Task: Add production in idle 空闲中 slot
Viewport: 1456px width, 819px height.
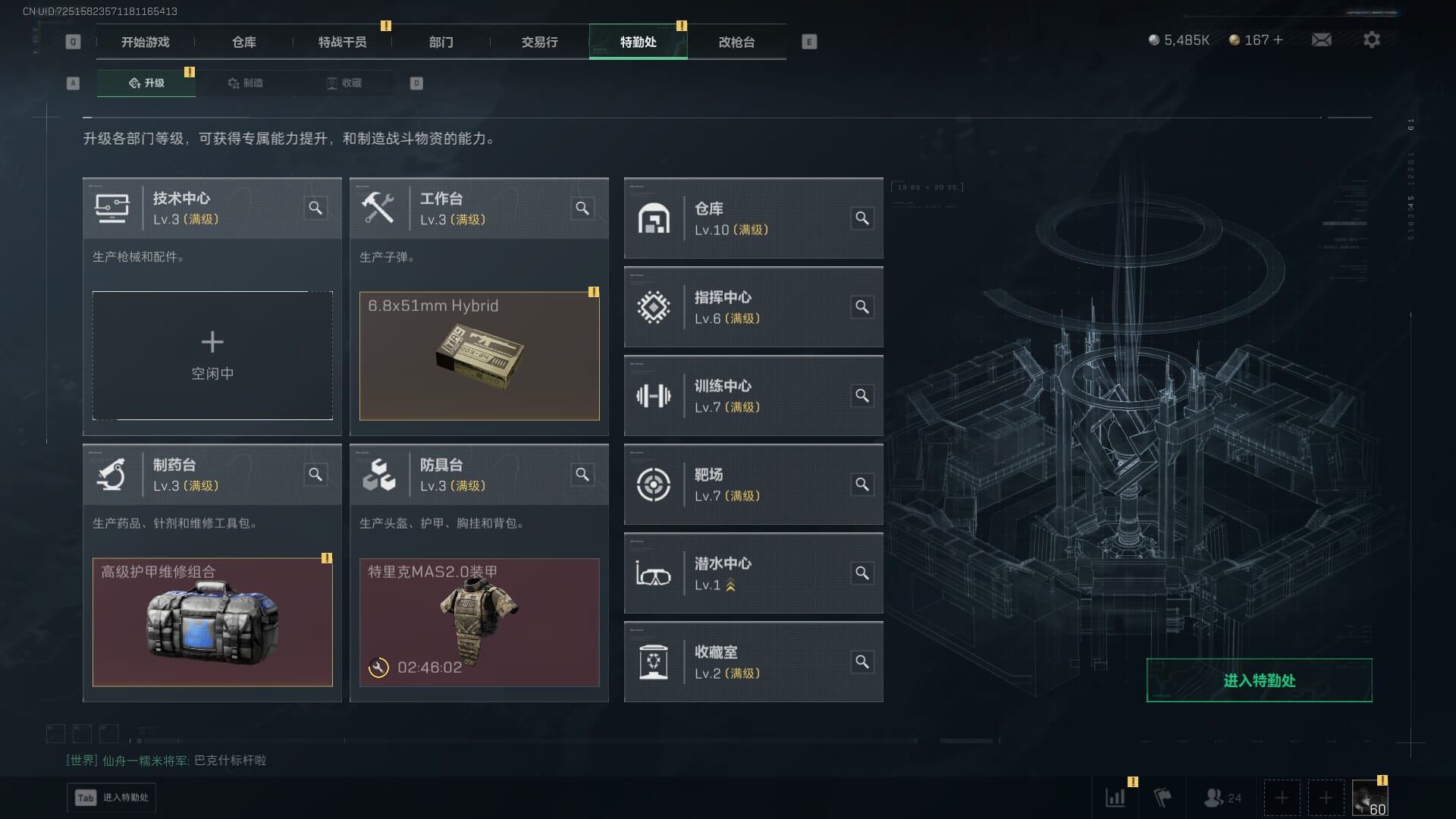Action: [x=212, y=355]
